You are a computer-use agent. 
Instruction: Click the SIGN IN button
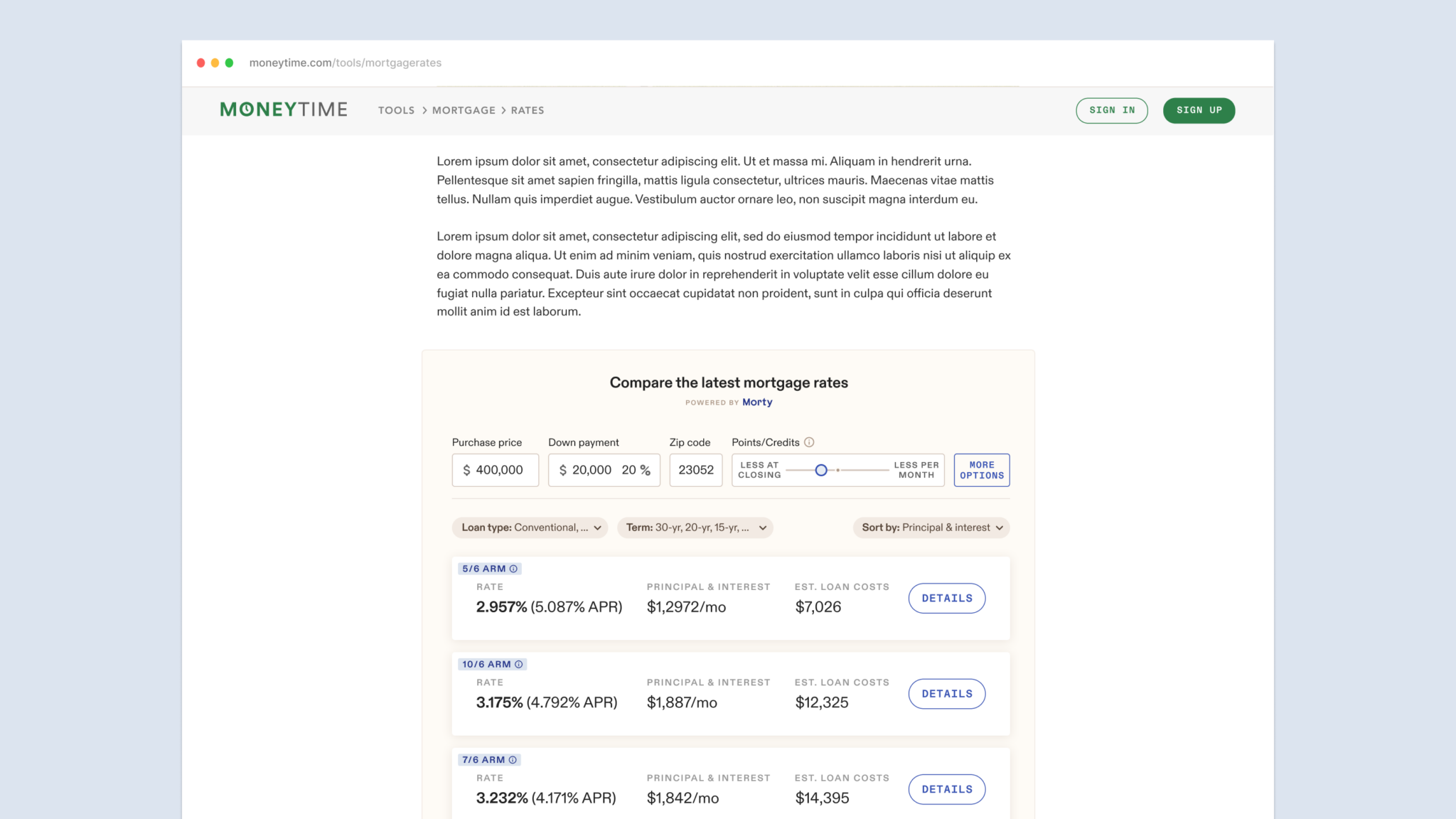[1111, 110]
